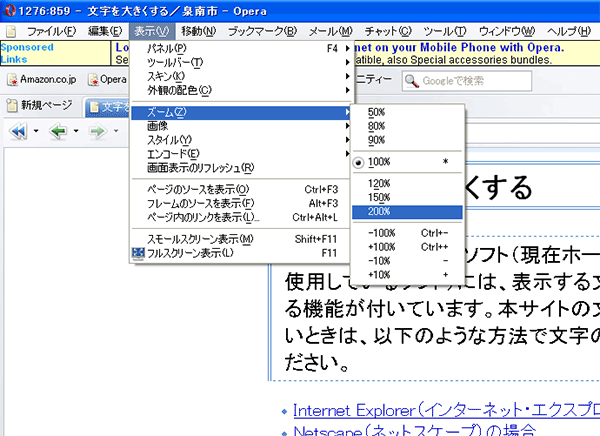
Task: Expand dropdown arrow beside forward button
Action: pyautogui.click(x=116, y=131)
